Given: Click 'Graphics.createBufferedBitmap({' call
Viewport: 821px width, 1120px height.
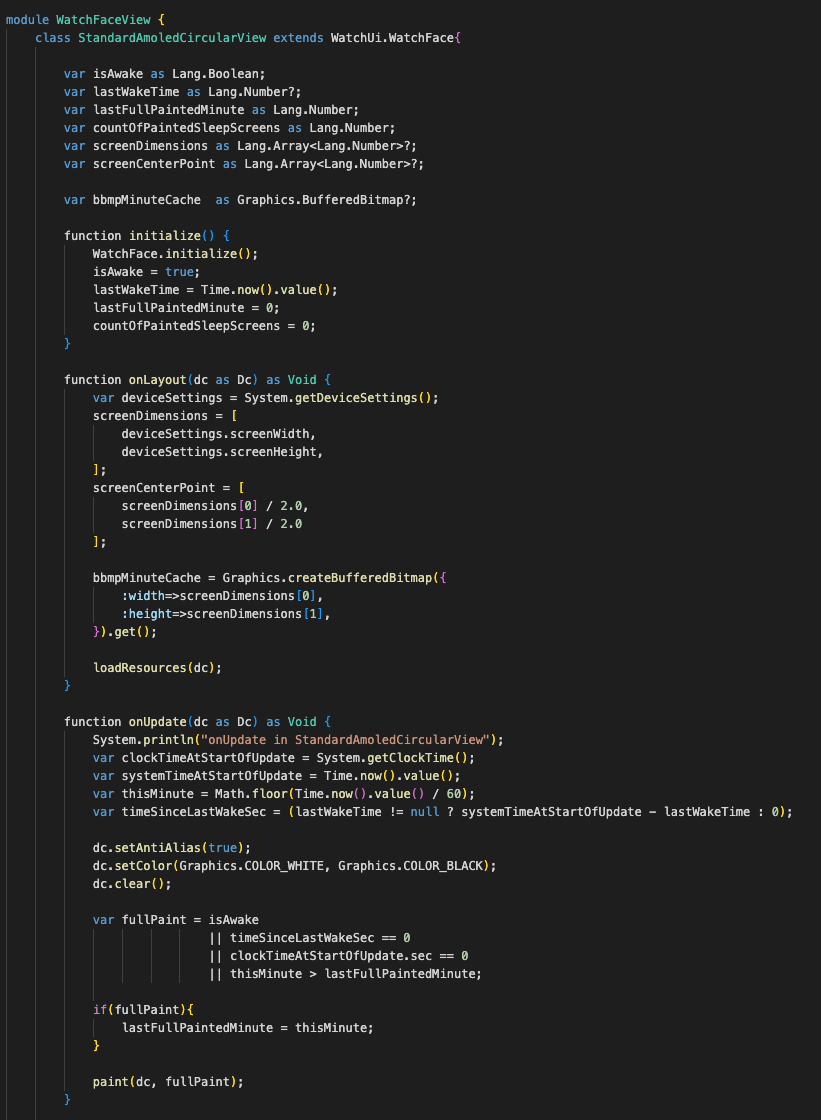Looking at the screenshot, I should pos(334,578).
